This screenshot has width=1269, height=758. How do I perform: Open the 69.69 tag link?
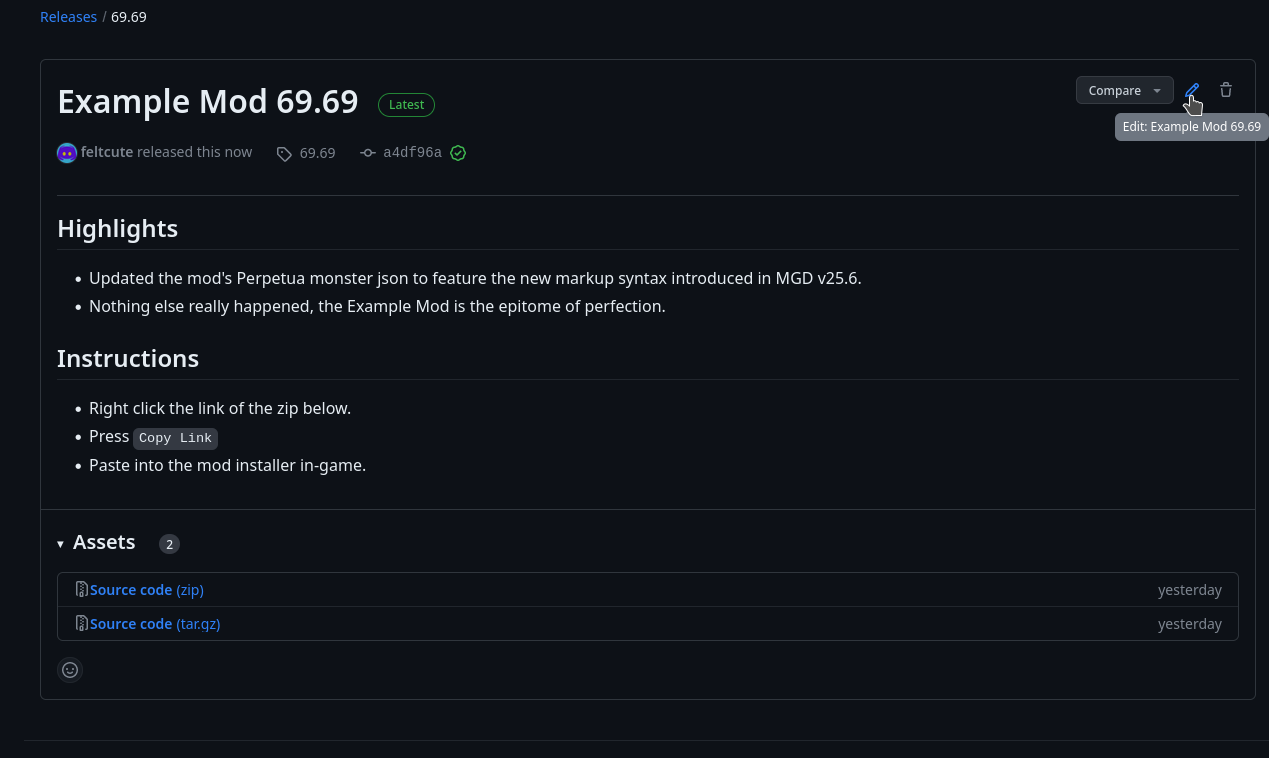[317, 153]
